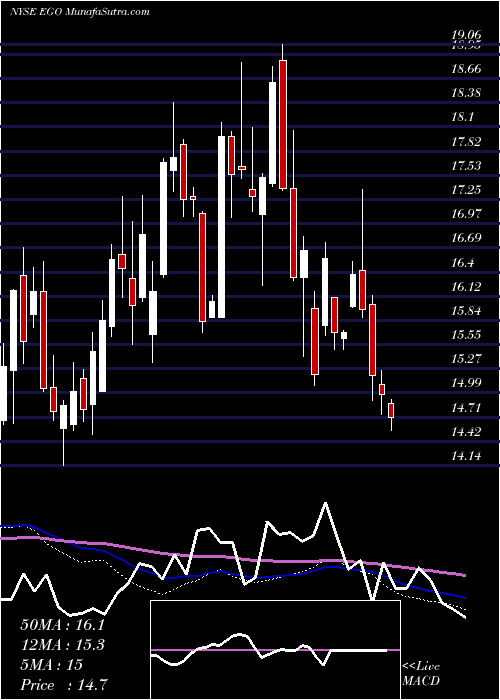Viewport: 500px width, 700px height.
Task: Click the 18.38 price axis label
Action: (467, 93)
